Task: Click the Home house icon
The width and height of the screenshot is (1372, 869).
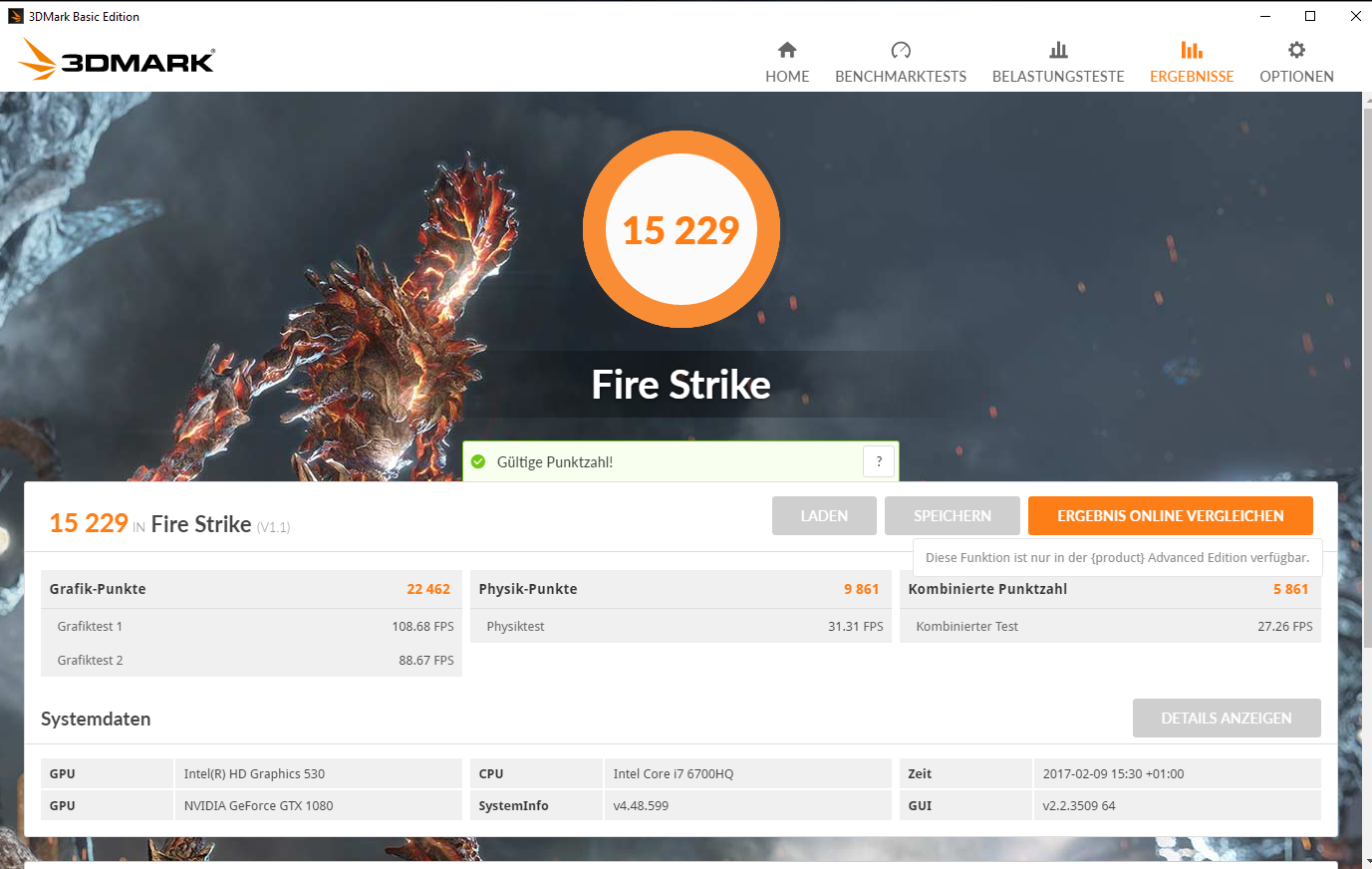Action: click(x=787, y=50)
